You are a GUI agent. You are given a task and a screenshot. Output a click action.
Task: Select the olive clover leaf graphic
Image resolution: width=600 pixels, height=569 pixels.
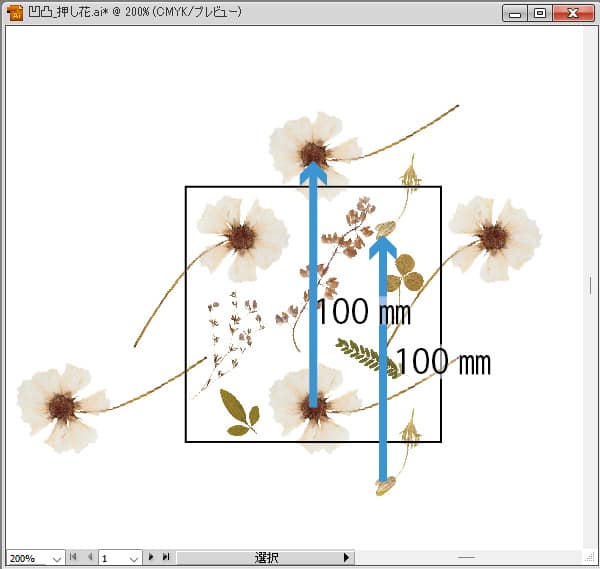pyautogui.click(x=406, y=270)
